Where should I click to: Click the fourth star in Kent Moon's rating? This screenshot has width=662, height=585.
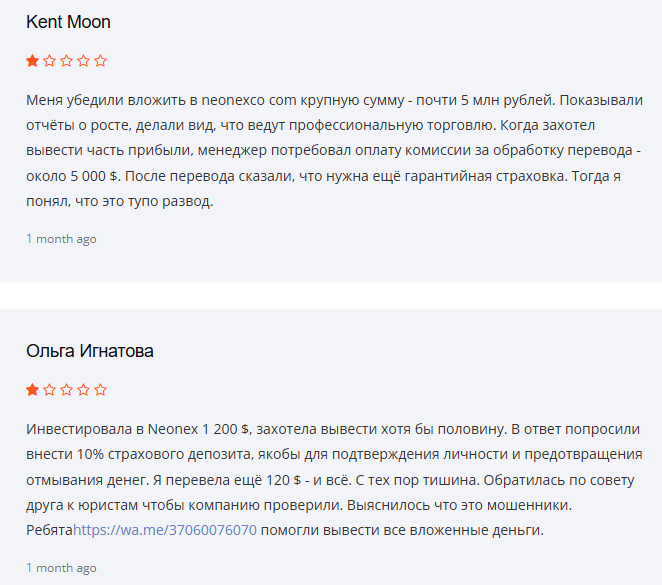83,61
